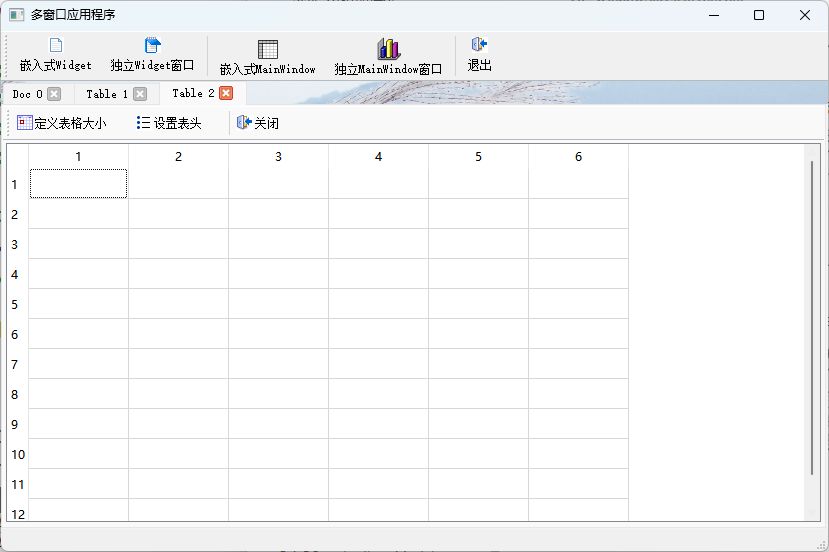Click the first cell of the table

(x=78, y=184)
